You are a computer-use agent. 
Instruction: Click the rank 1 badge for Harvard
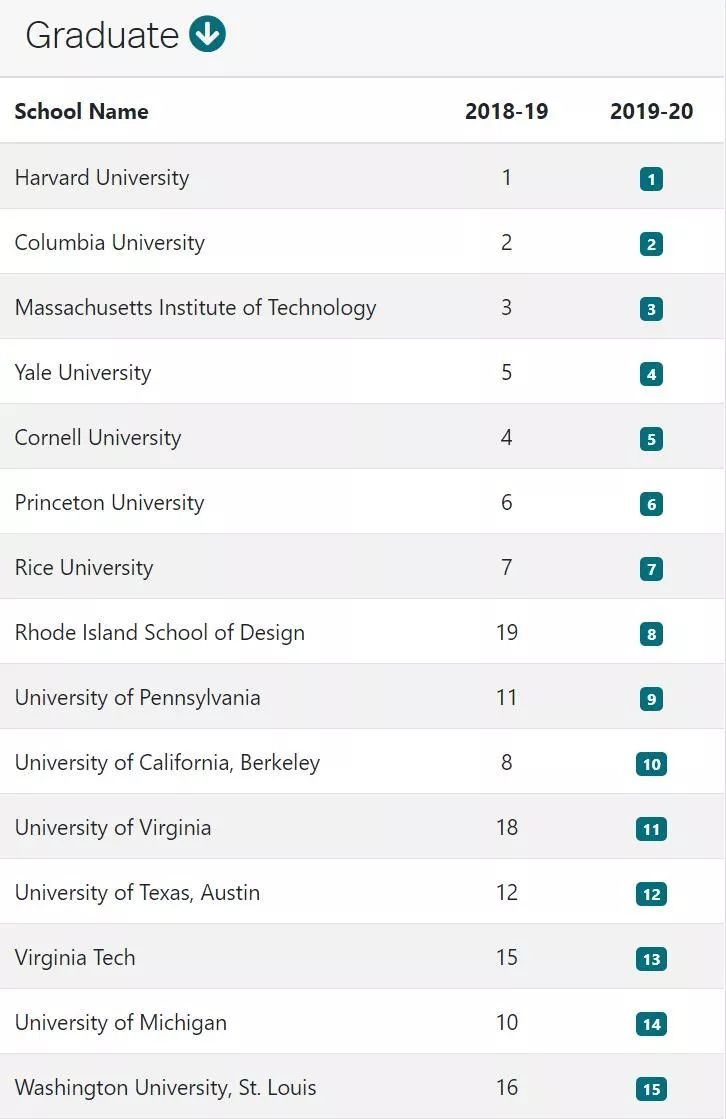(651, 178)
